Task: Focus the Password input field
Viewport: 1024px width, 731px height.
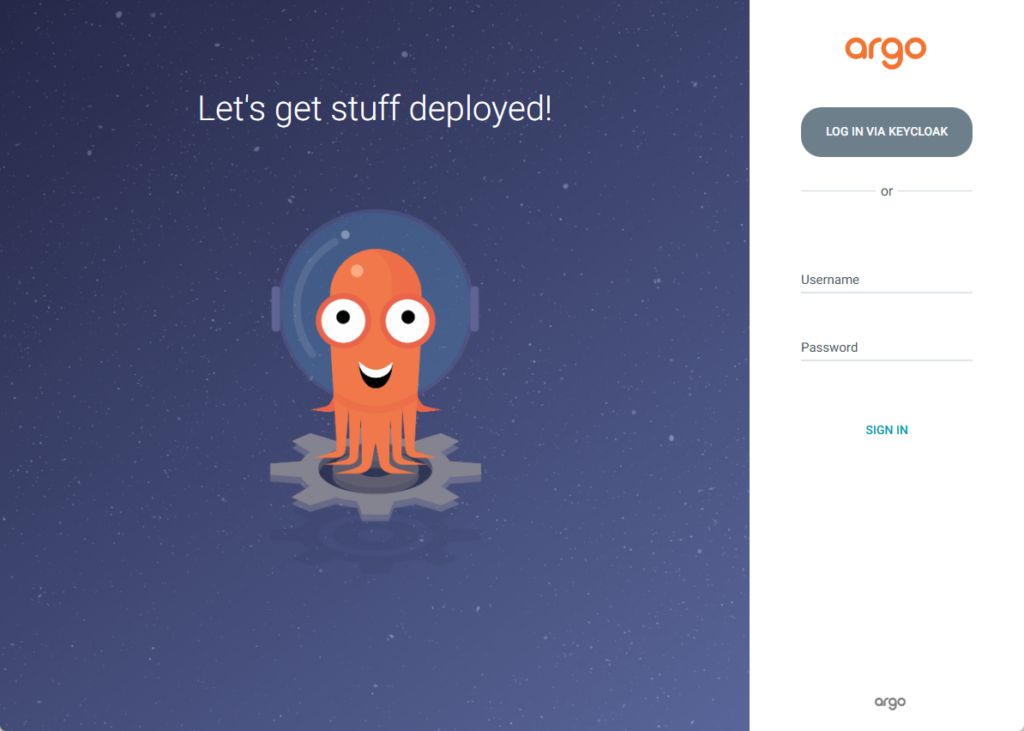Action: tap(886, 348)
